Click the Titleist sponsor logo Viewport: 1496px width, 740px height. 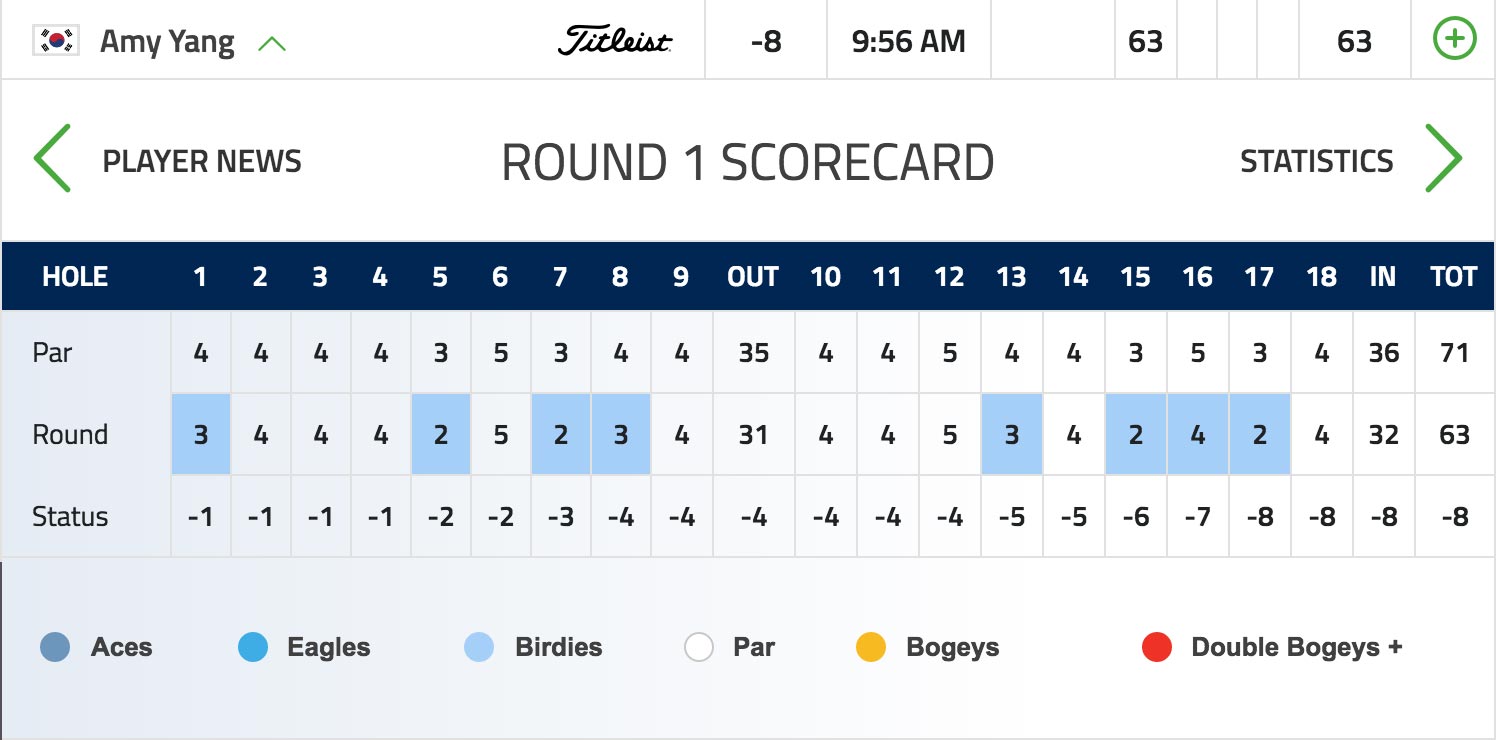click(615, 42)
